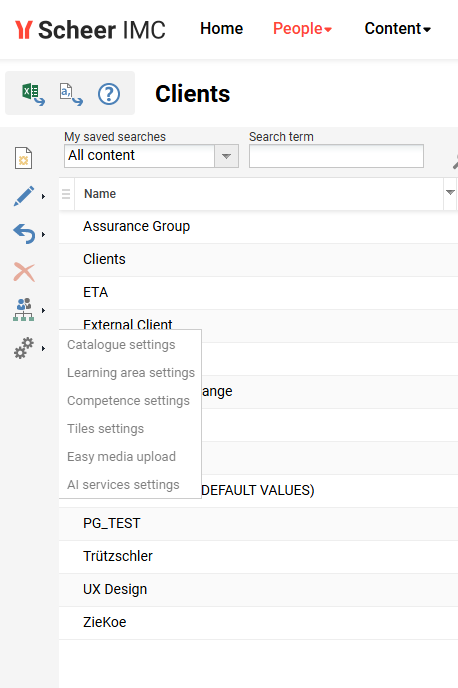The height and width of the screenshot is (688, 458).
Task: Select the Clients row in the table
Action: [258, 260]
